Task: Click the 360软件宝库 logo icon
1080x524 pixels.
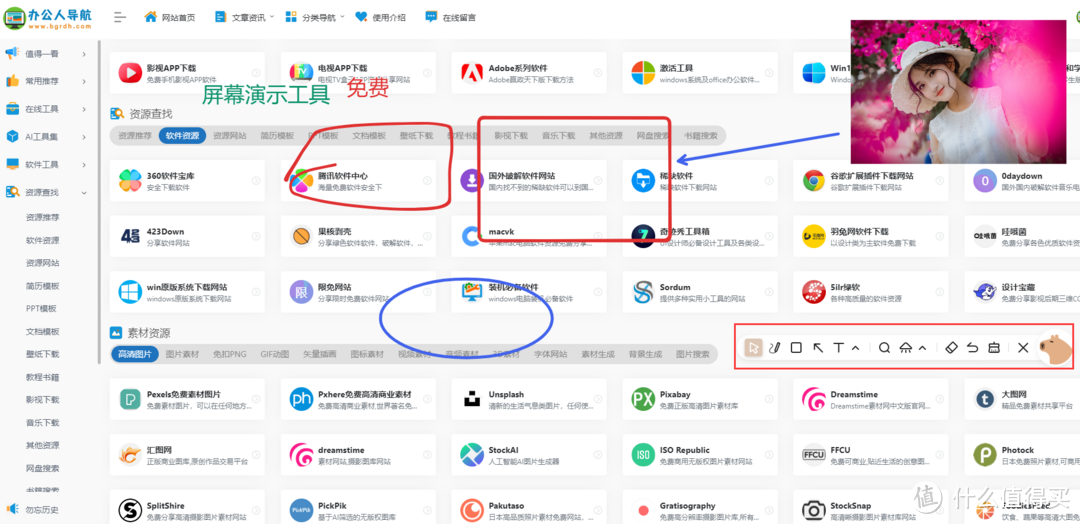Action: [129, 181]
